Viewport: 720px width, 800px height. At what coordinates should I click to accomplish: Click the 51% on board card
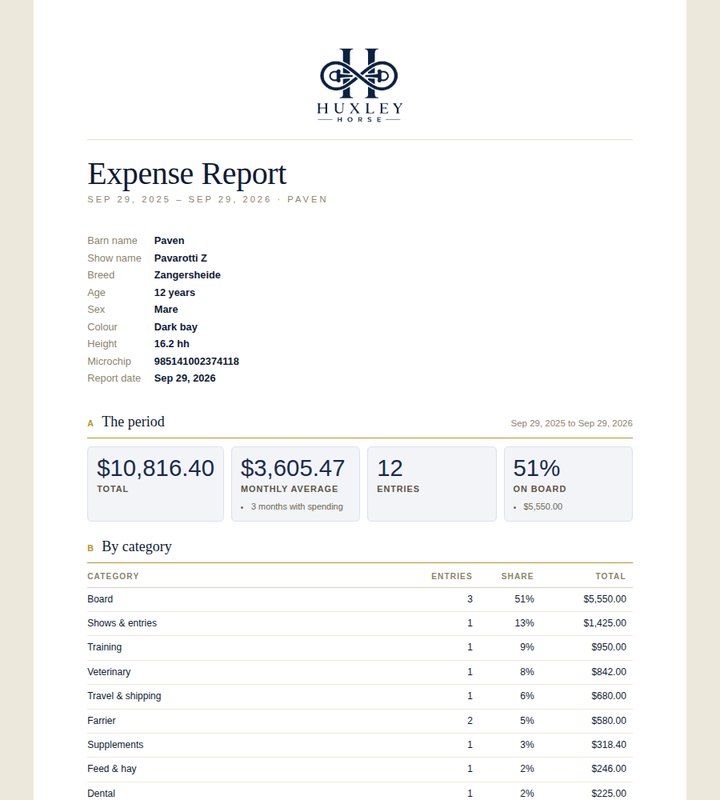[x=568, y=484]
